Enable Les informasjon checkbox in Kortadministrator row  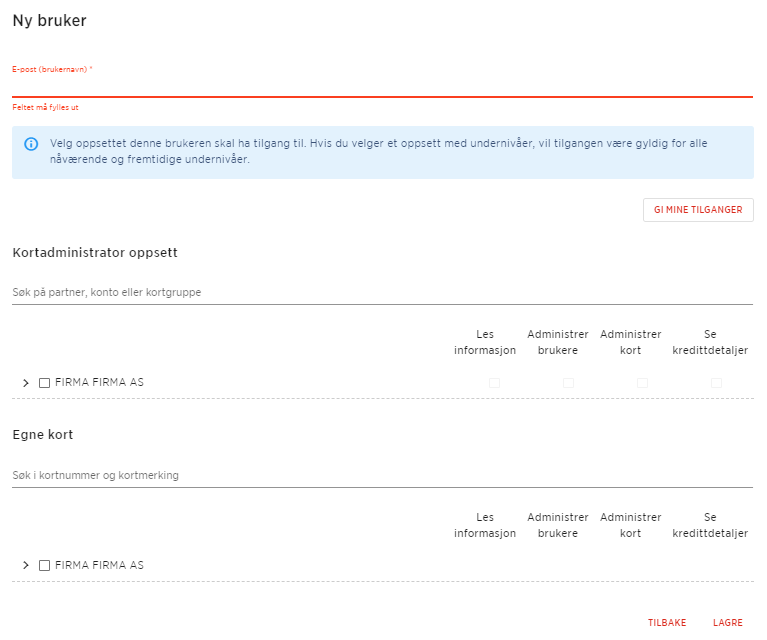pos(494,383)
